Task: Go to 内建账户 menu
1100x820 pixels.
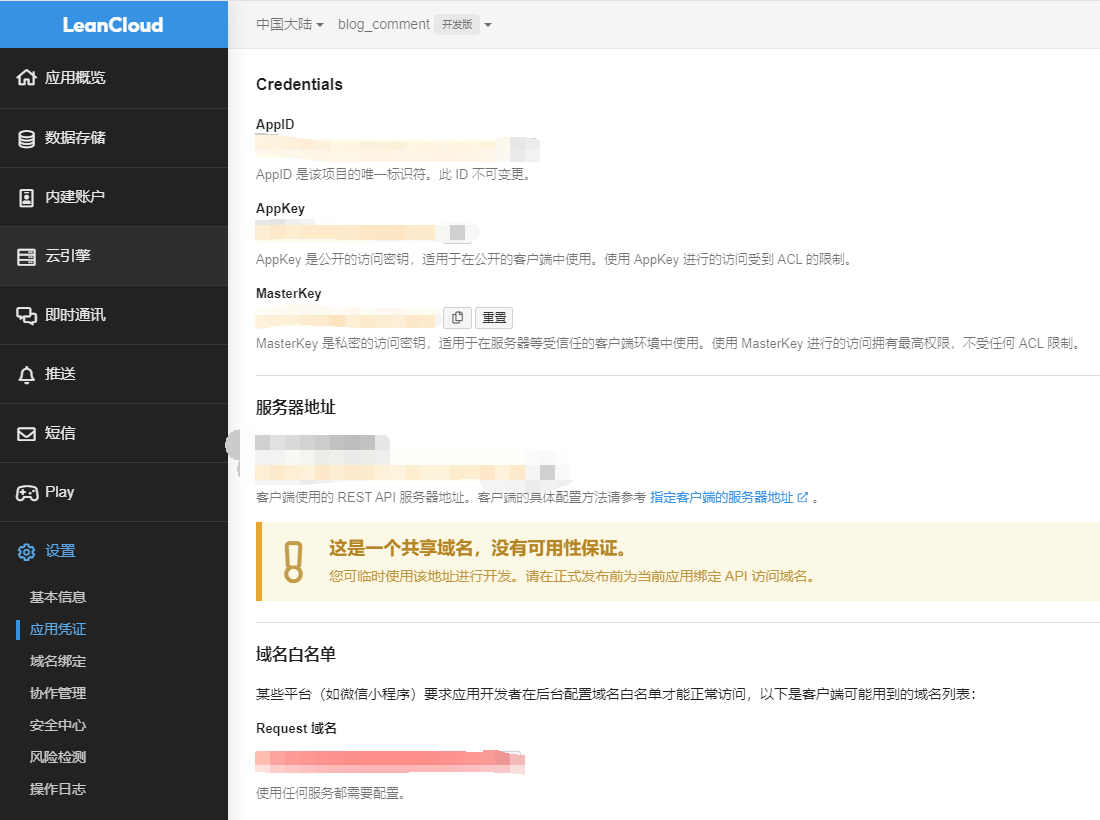Action: (114, 197)
